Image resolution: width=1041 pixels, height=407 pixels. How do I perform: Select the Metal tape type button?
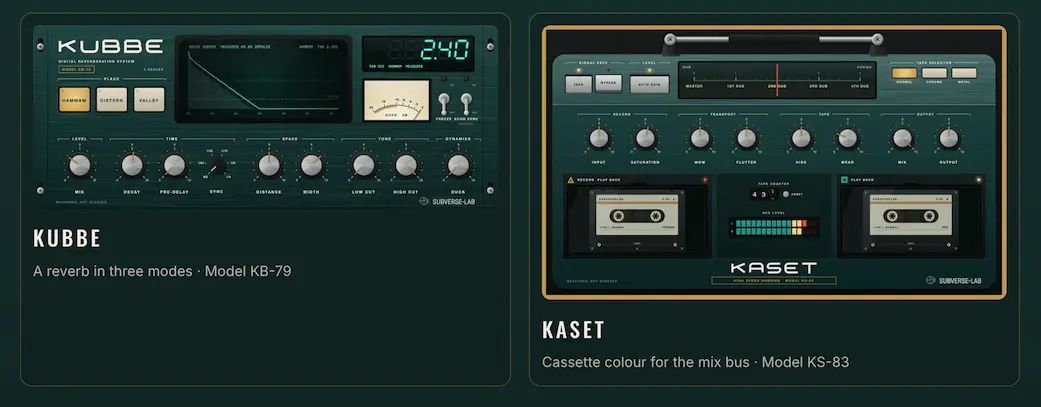(964, 73)
